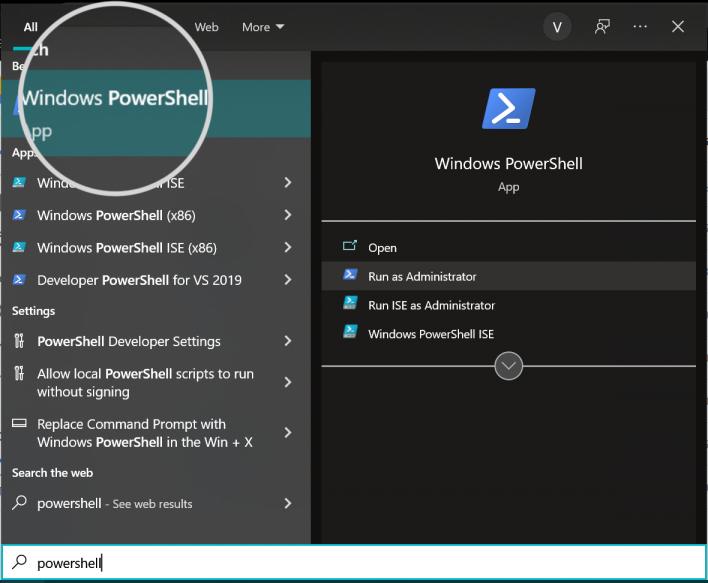The width and height of the screenshot is (708, 583).
Task: Click Run ISE as Administrator action
Action: pos(508,305)
